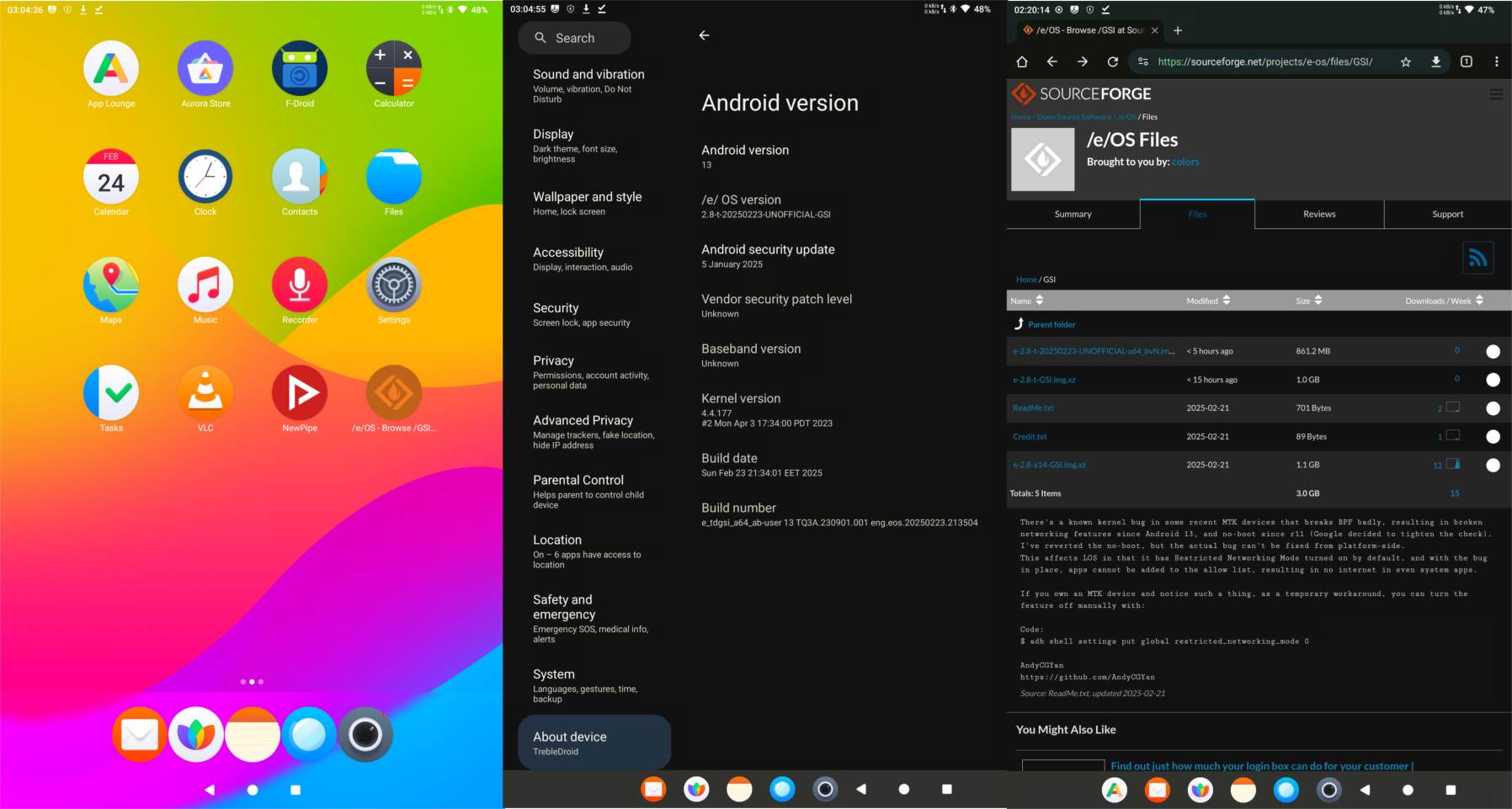Click the white info circle in ReadMe.txt row
The width and height of the screenshot is (1512, 809).
point(1493,408)
